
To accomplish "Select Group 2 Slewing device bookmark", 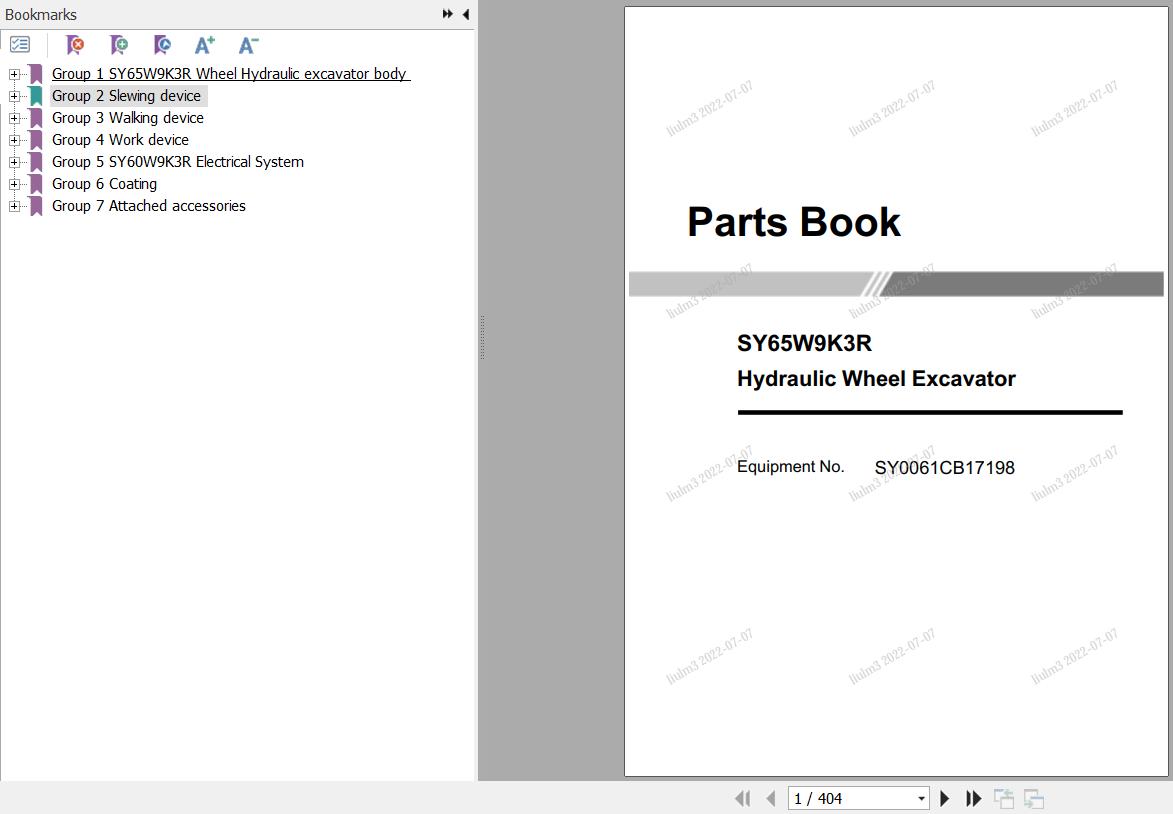I will (x=126, y=96).
